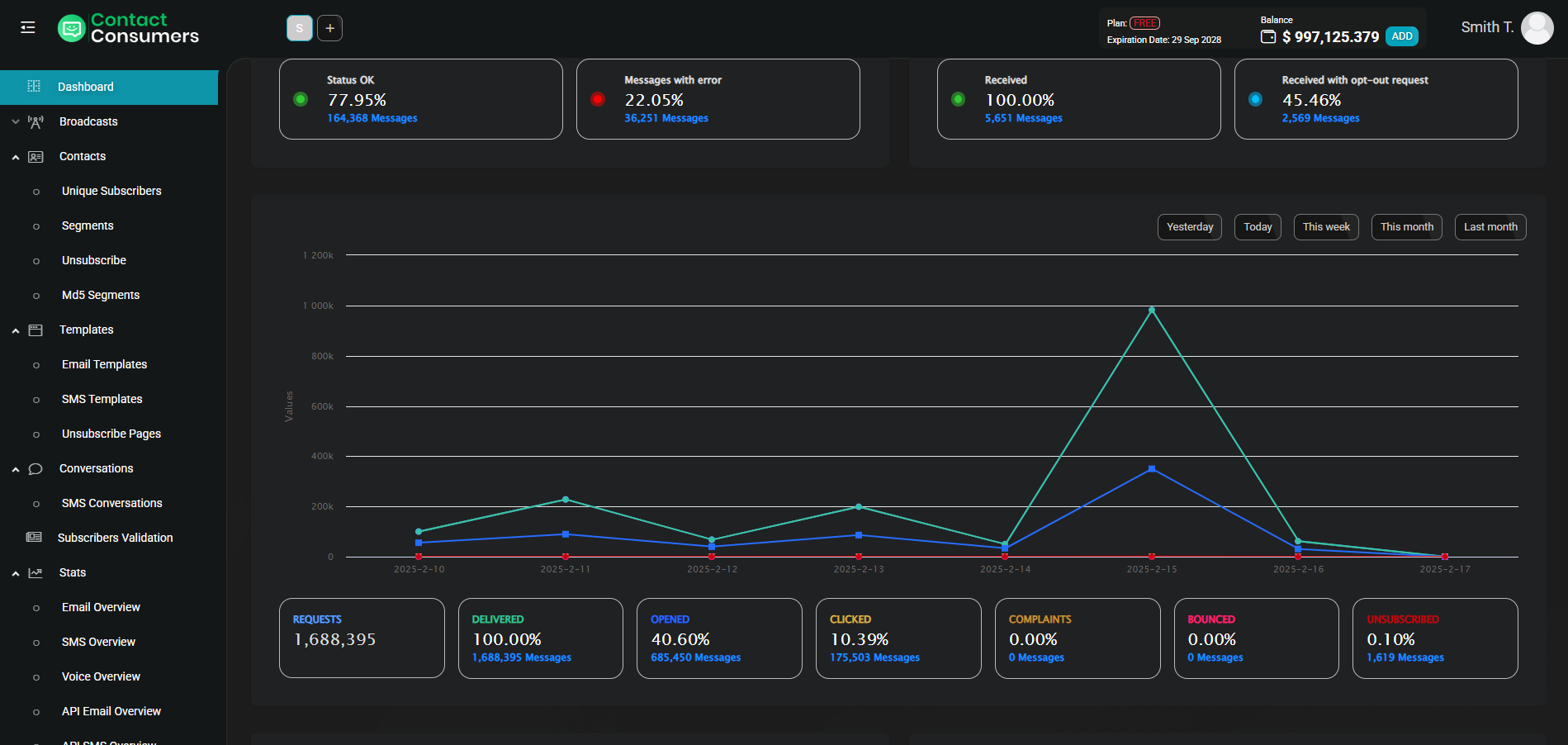Open Email Overview stats
This screenshot has height=745, width=1568.
pos(101,607)
